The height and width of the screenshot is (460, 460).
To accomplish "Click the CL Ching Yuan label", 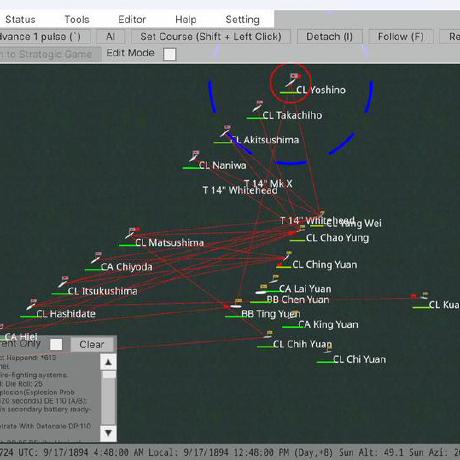I will click(325, 265).
